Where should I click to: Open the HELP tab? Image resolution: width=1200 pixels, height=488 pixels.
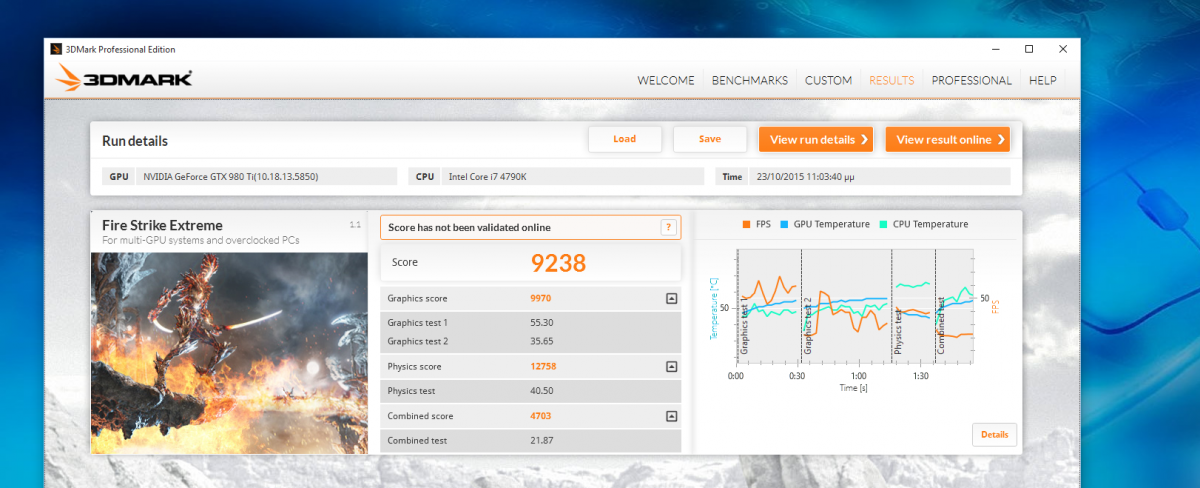pos(1042,80)
